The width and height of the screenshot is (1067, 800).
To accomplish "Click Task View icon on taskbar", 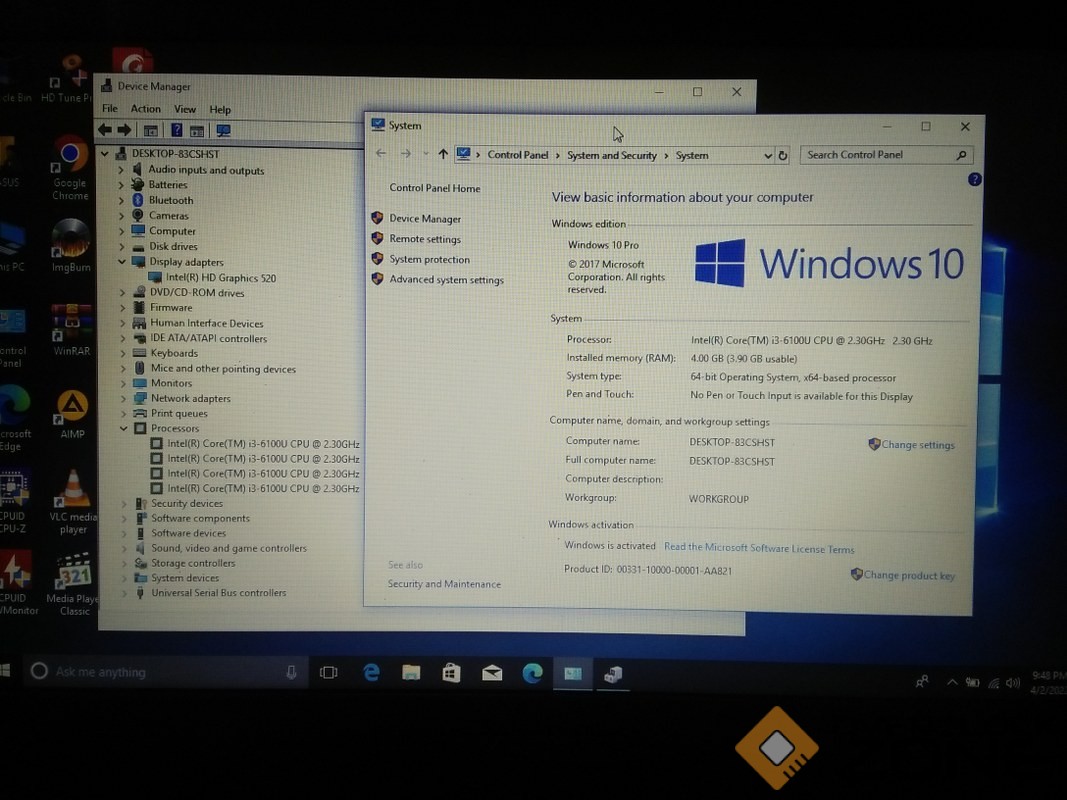I will point(329,673).
